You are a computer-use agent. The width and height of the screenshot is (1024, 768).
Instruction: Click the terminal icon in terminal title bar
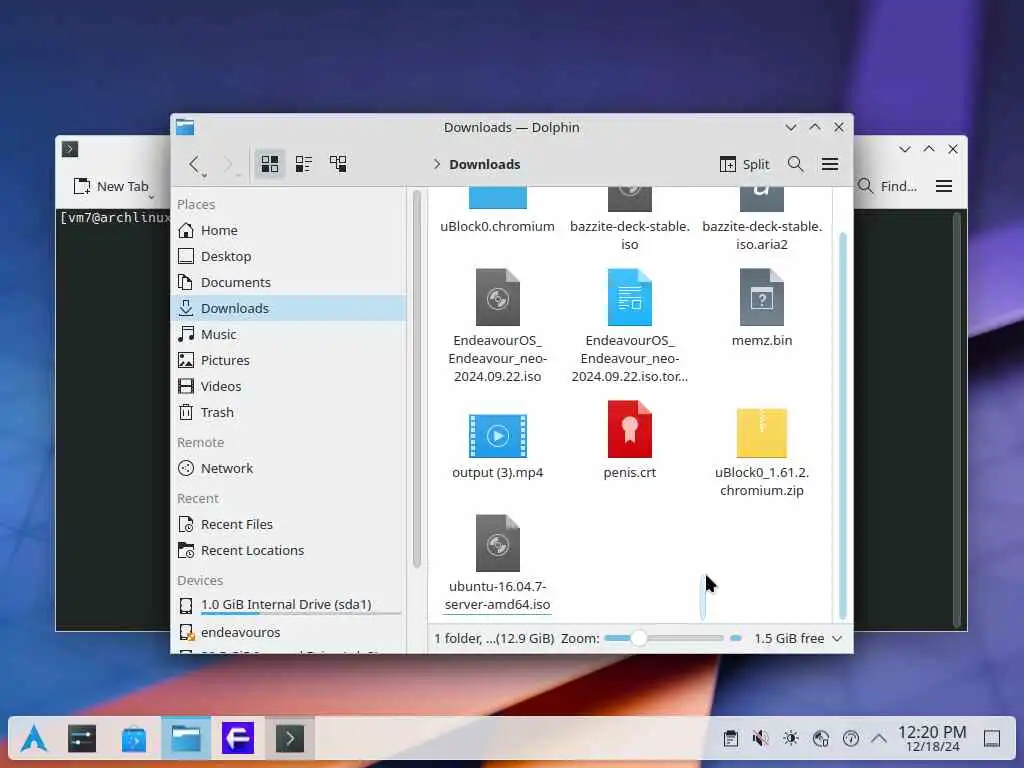(70, 150)
